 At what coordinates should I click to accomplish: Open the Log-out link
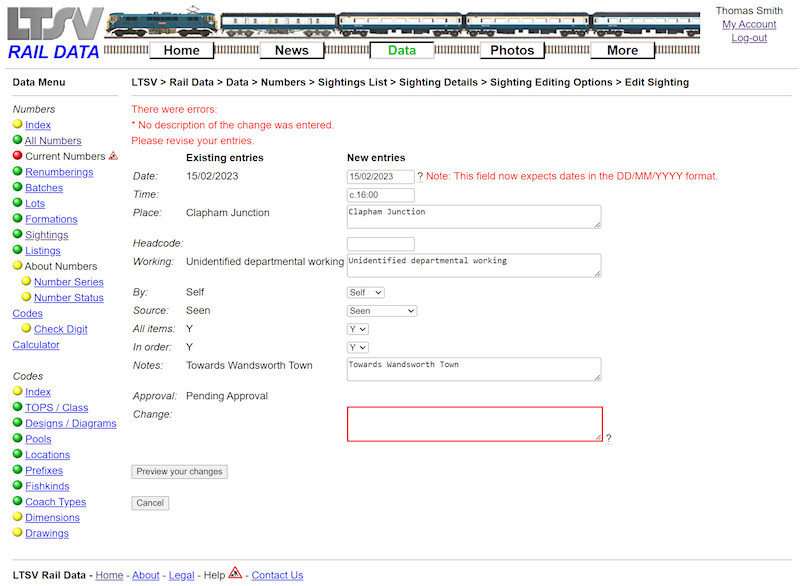coord(749,38)
